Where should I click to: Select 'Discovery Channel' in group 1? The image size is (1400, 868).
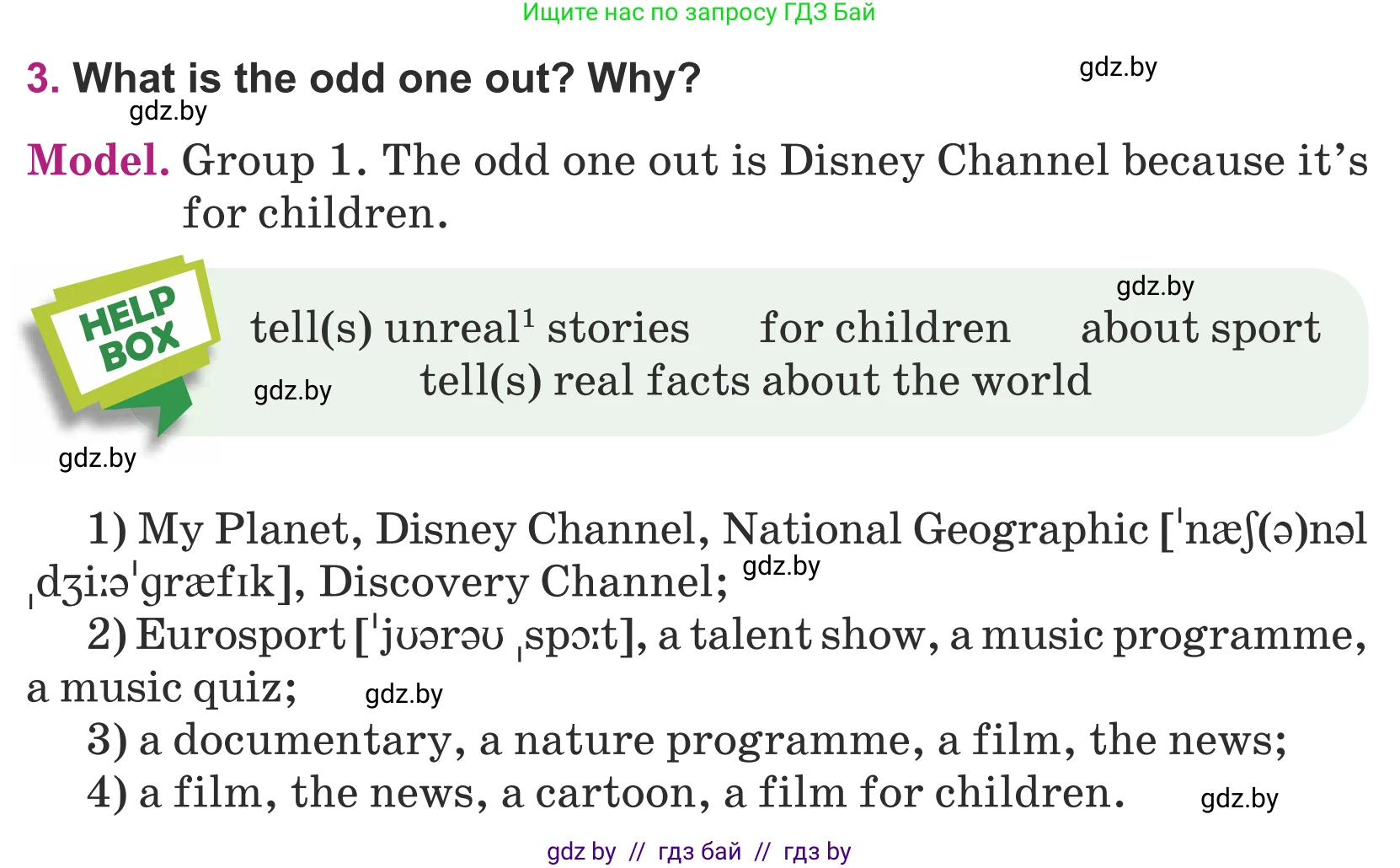522,581
